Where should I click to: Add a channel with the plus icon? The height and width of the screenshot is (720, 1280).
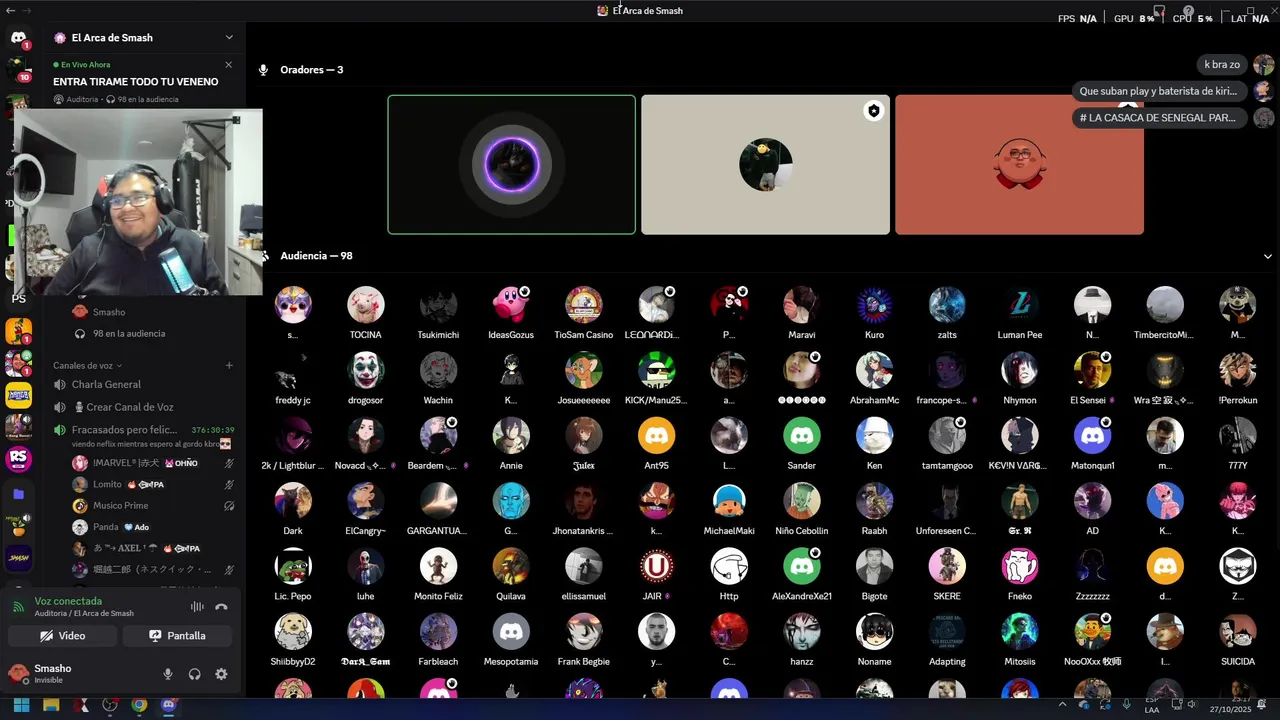pyautogui.click(x=229, y=366)
